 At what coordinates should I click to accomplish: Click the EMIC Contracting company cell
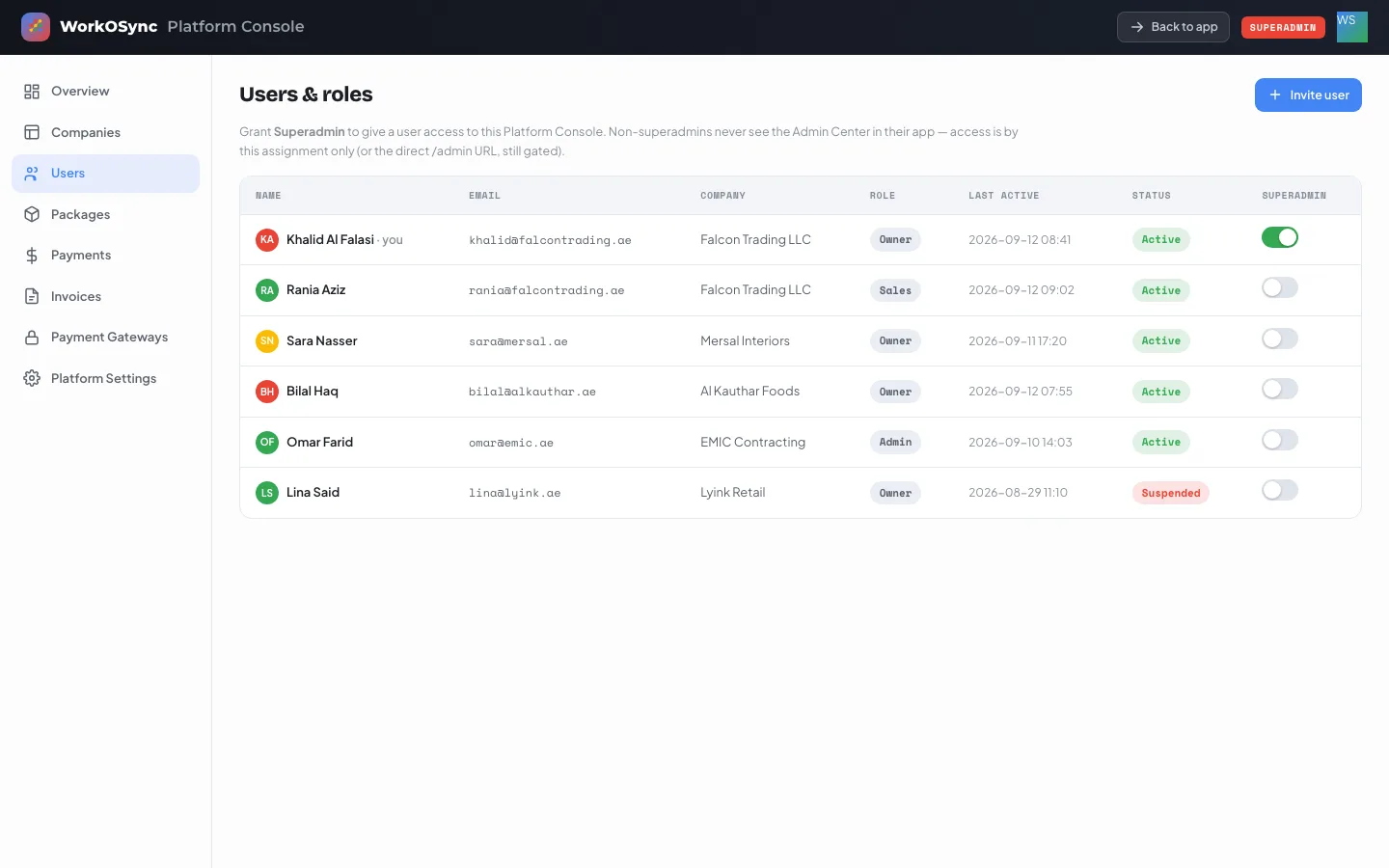pyautogui.click(x=752, y=442)
